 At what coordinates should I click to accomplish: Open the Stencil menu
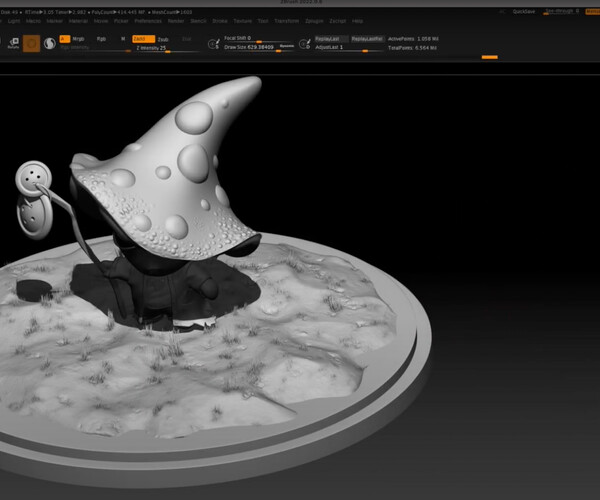click(199, 21)
